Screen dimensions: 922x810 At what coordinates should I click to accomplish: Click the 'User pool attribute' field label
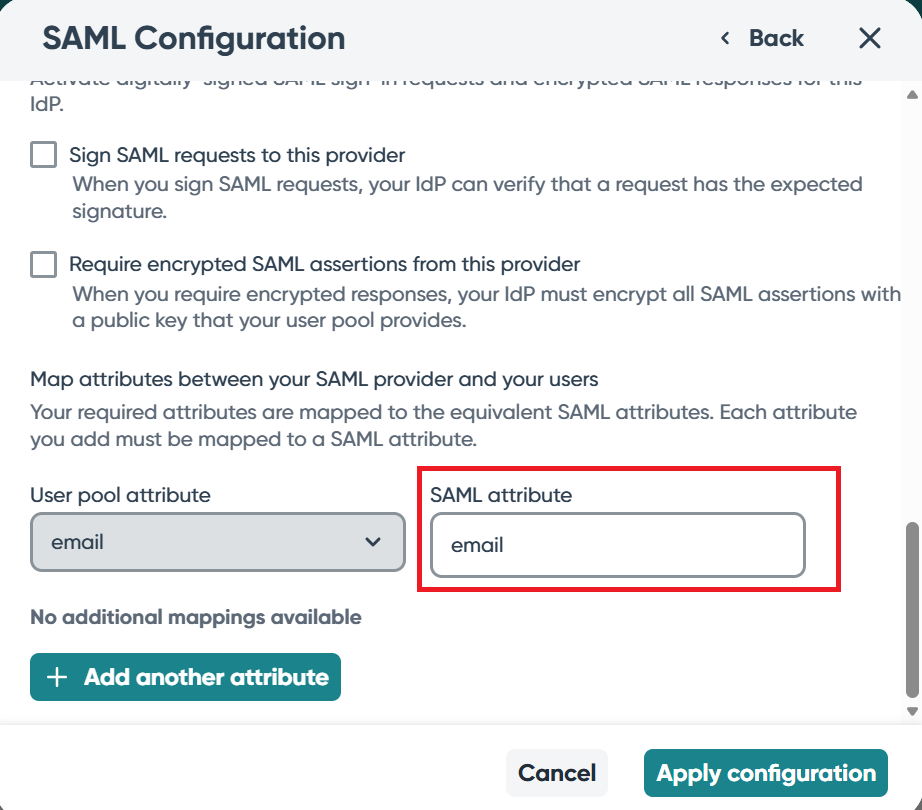(120, 495)
